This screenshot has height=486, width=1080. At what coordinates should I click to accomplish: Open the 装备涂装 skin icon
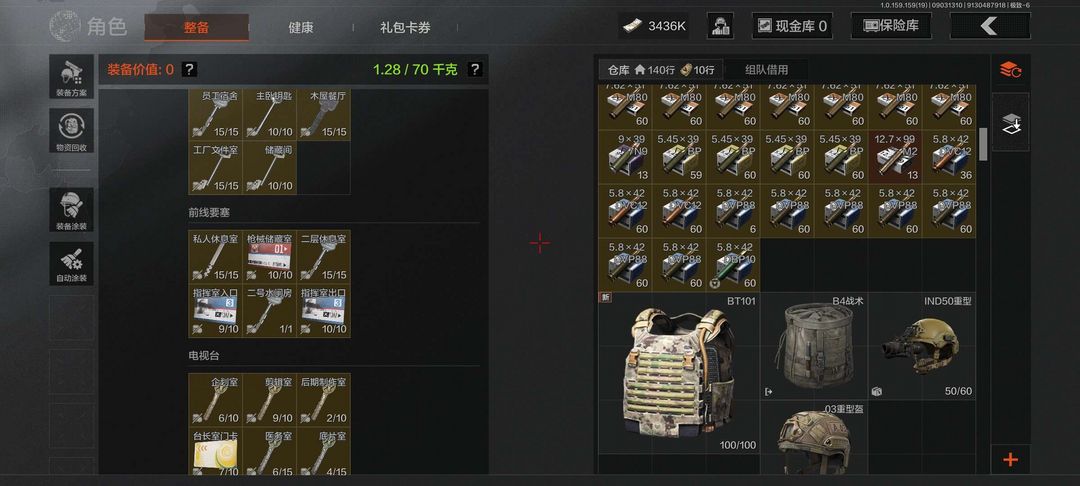pos(71,210)
